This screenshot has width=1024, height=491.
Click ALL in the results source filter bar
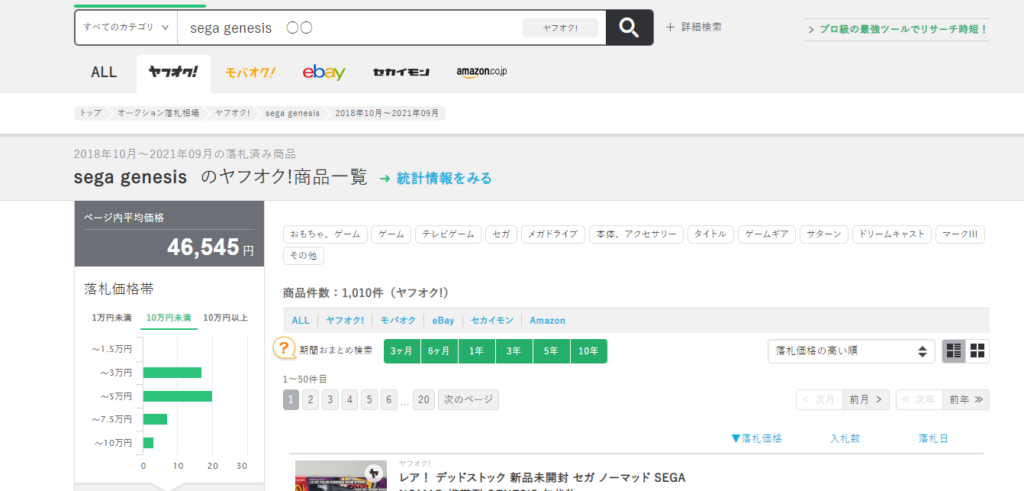(300, 321)
